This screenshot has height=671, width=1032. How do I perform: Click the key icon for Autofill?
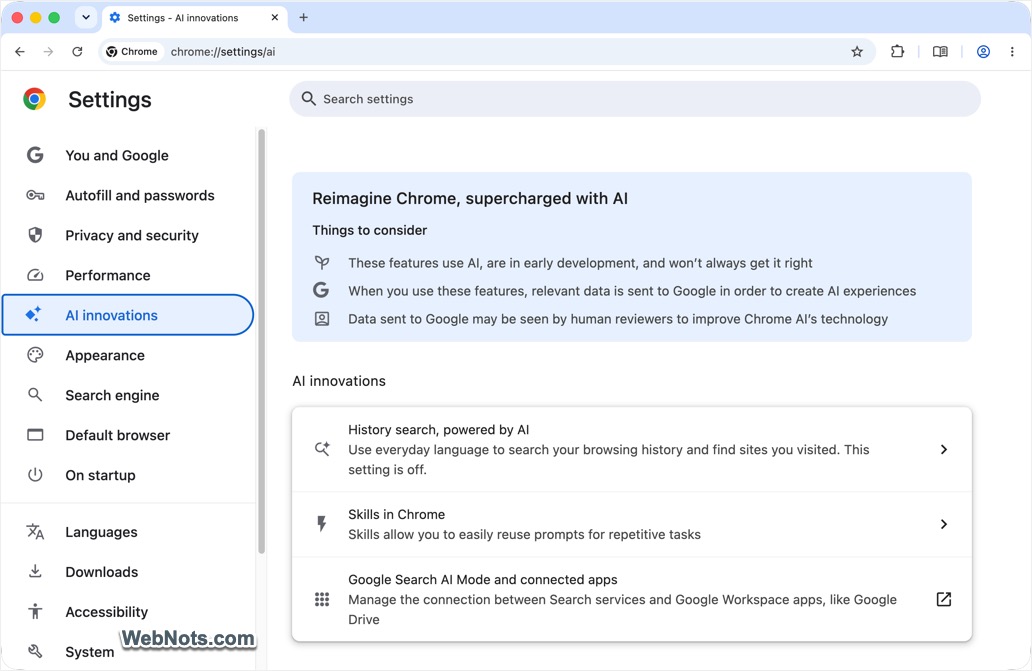click(x=35, y=195)
